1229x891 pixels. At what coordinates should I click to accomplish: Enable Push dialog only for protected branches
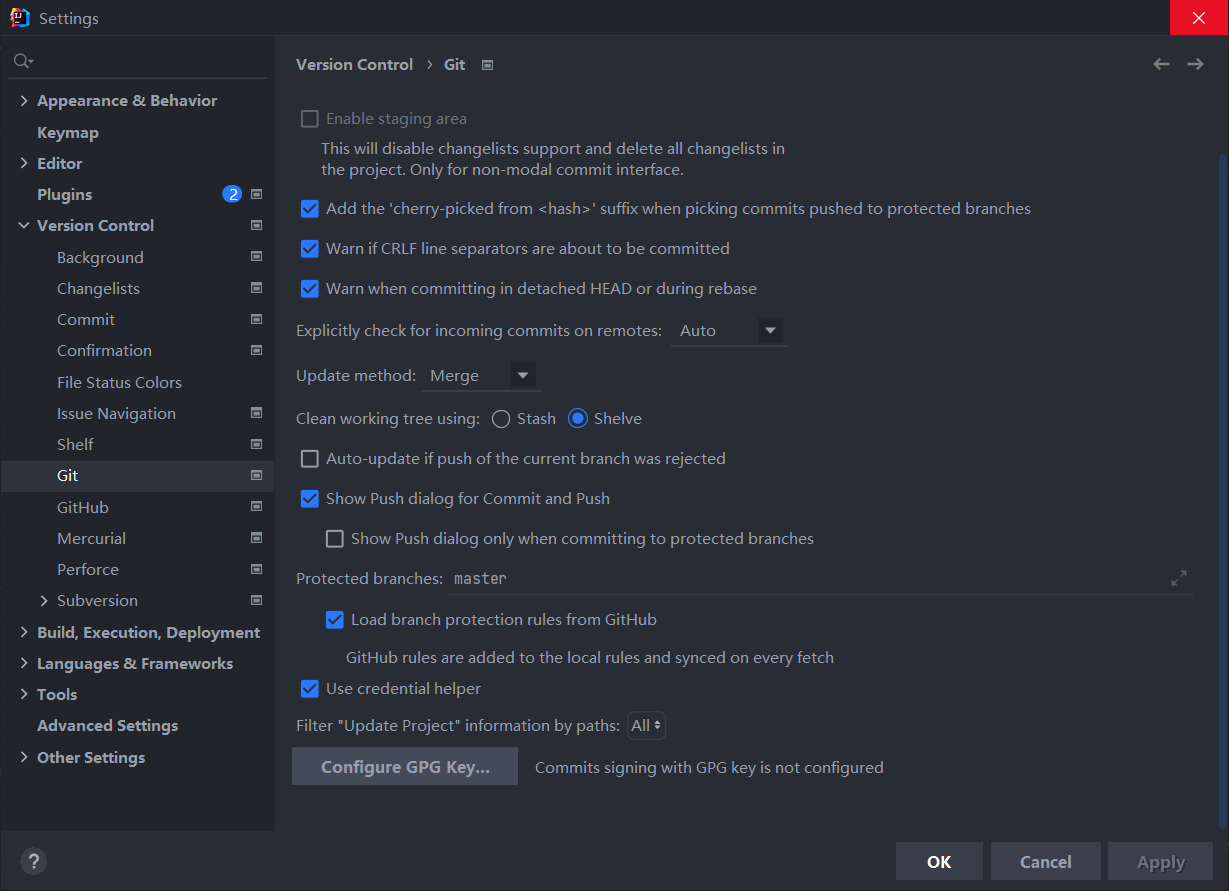[x=335, y=539]
